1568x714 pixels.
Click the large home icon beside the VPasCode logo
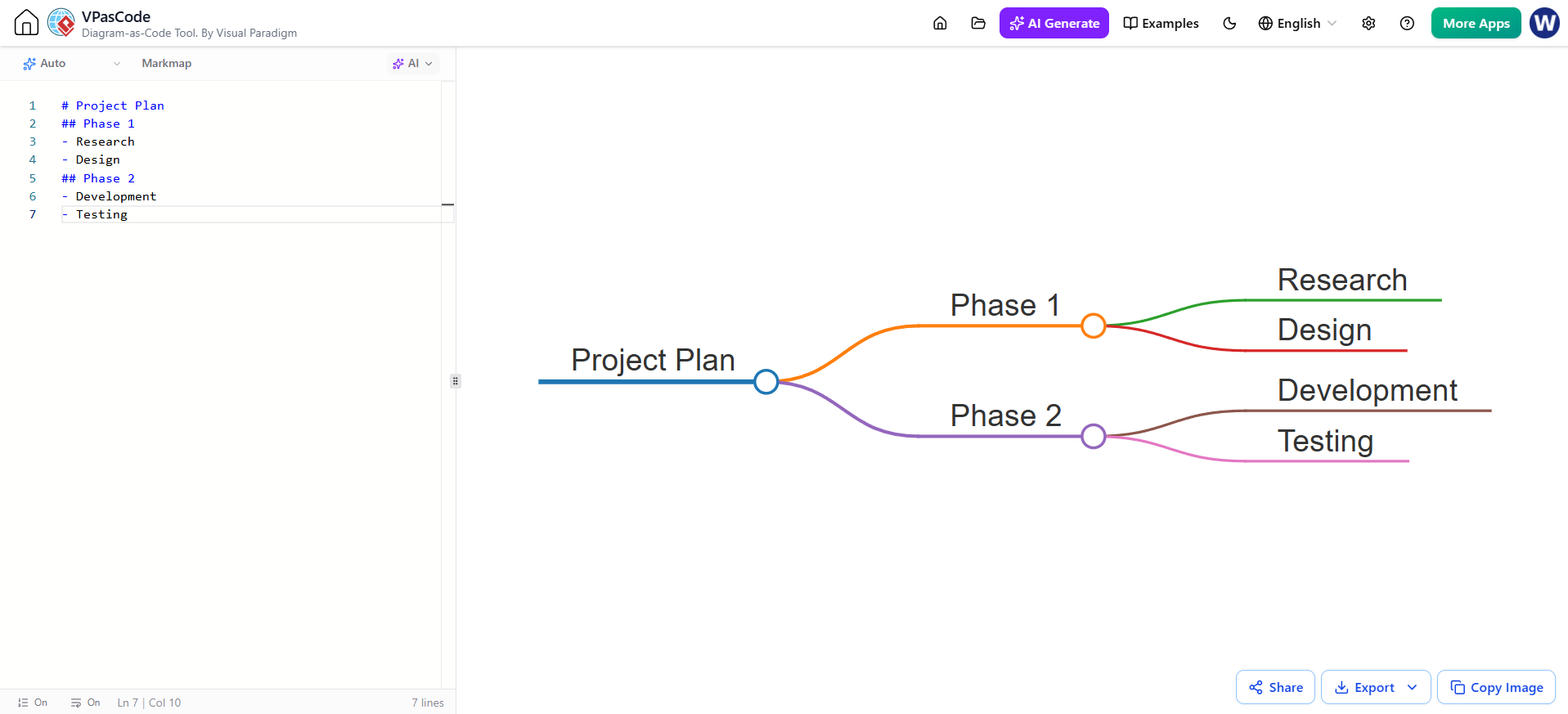coord(26,23)
